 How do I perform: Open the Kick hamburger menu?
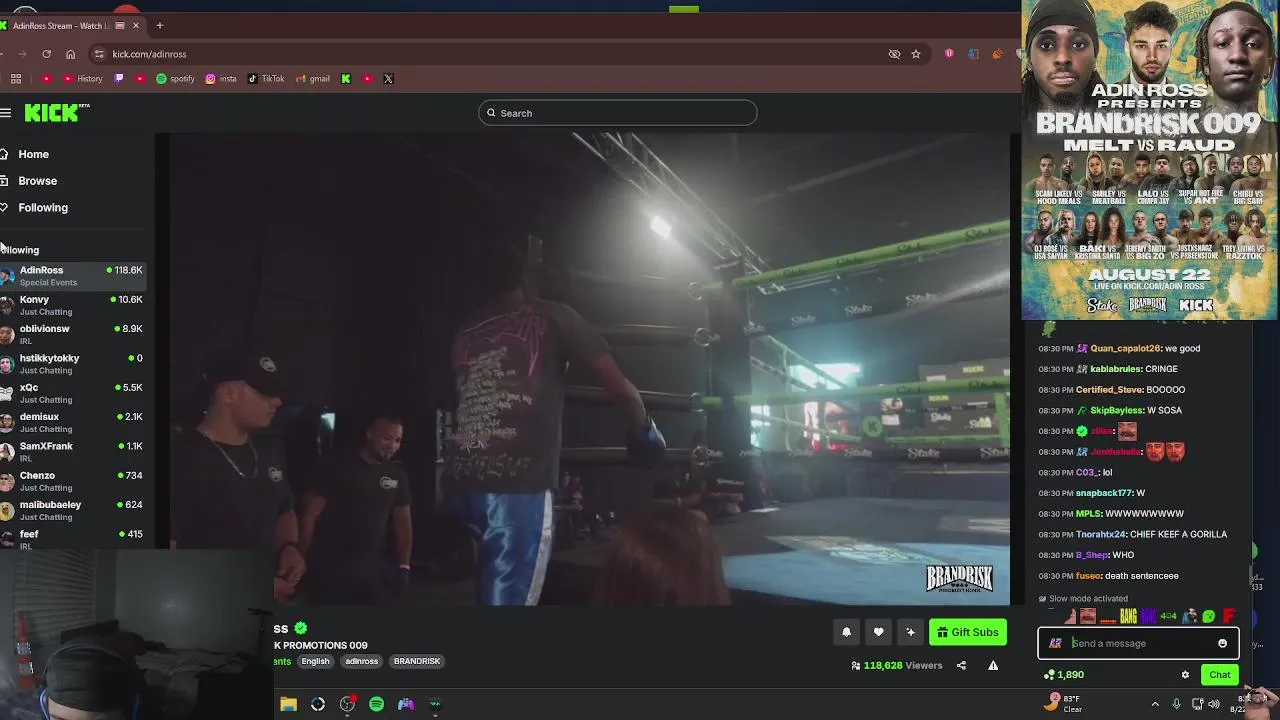[x=6, y=113]
